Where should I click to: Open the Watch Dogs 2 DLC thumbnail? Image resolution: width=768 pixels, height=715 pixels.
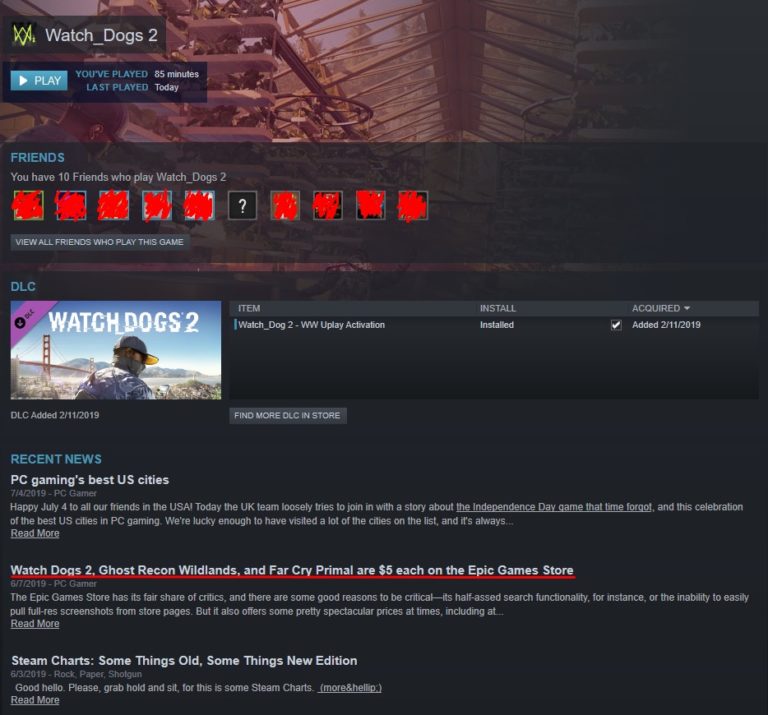point(116,350)
